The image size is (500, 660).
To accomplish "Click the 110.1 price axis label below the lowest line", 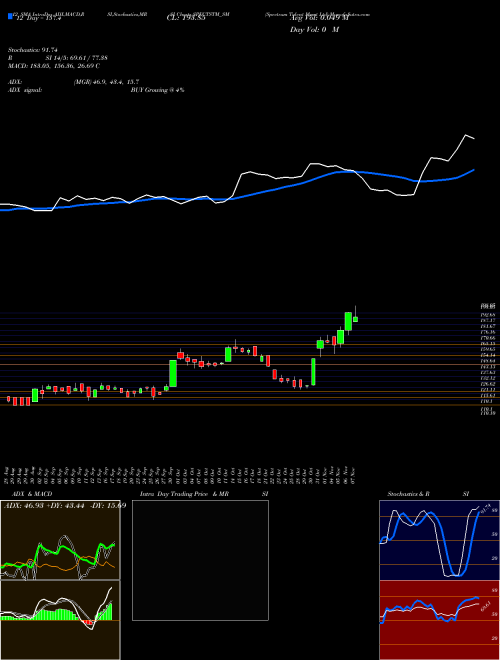I will 487,409.
